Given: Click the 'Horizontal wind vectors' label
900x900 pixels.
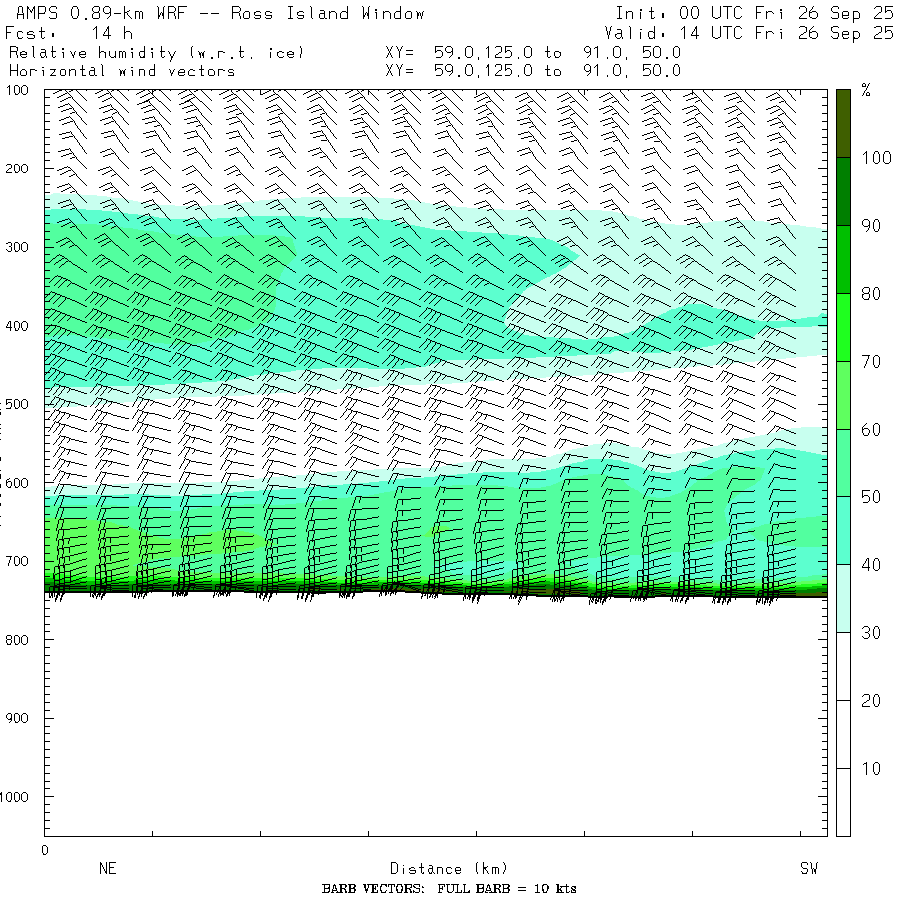Looking at the screenshot, I should pyautogui.click(x=122, y=71).
